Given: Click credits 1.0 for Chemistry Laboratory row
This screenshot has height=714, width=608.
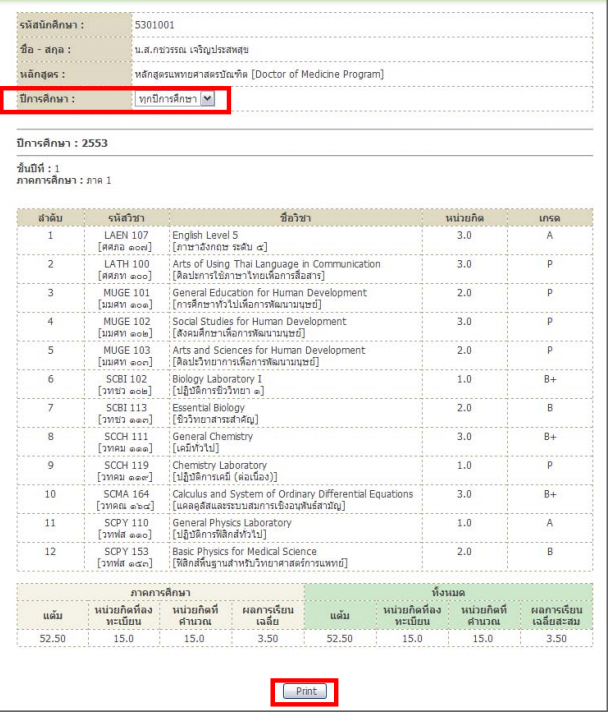Looking at the screenshot, I should coord(464,465).
